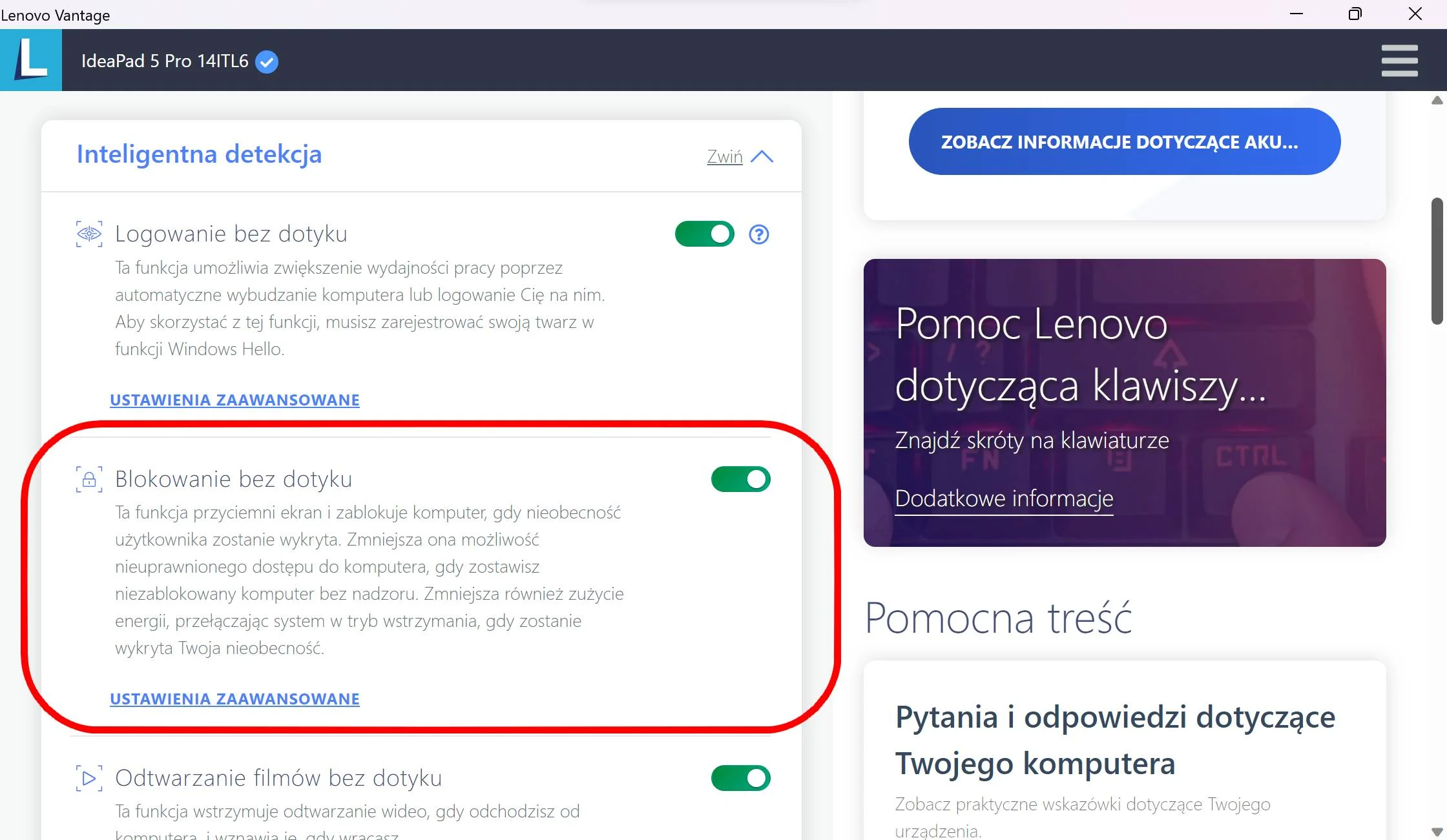Viewport: 1447px width, 840px height.
Task: Restore down the Lenovo Vantage window
Action: (1355, 14)
